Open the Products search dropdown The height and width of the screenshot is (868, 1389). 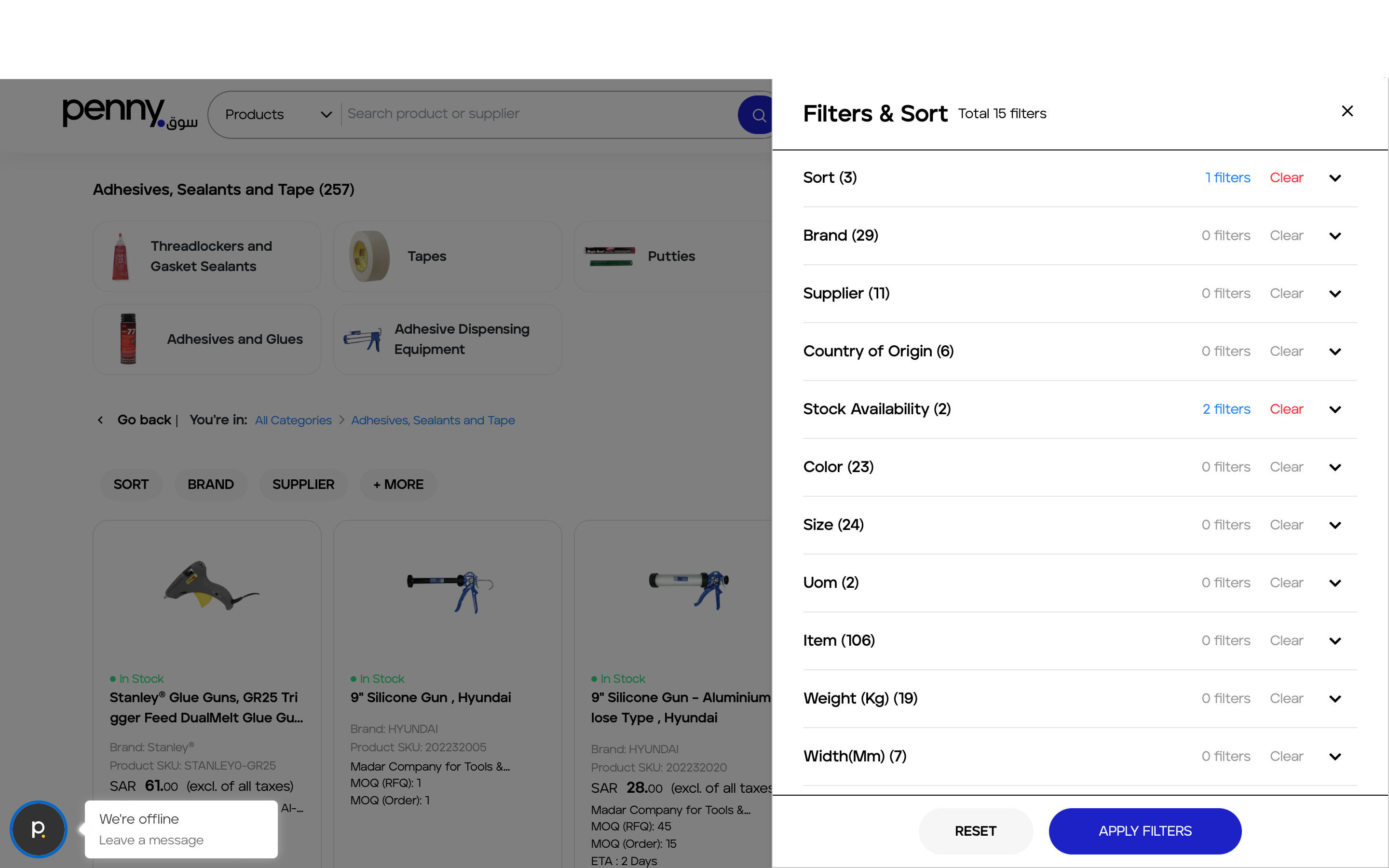278,114
